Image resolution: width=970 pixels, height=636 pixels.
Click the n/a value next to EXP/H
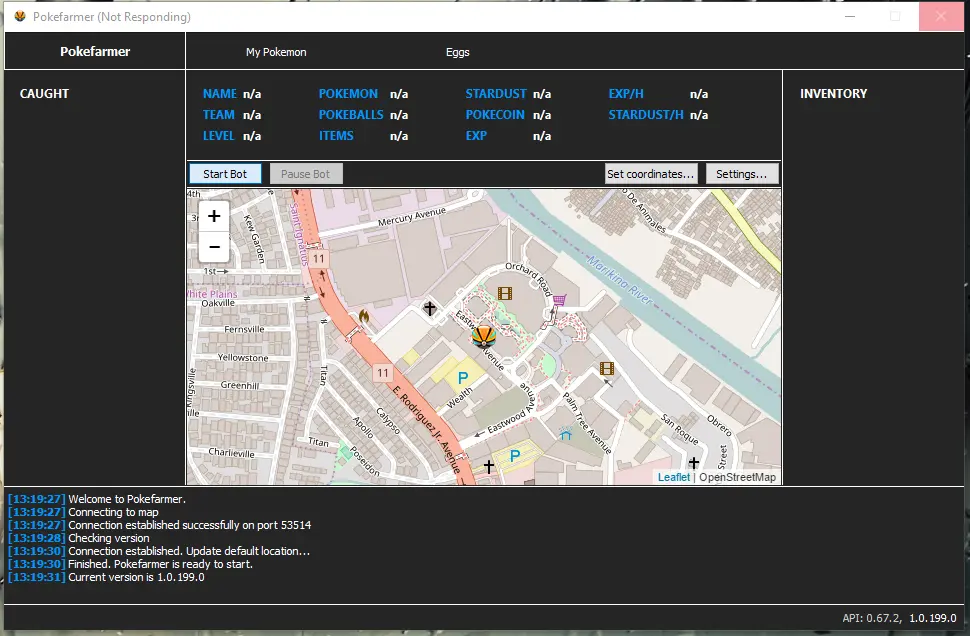699,93
